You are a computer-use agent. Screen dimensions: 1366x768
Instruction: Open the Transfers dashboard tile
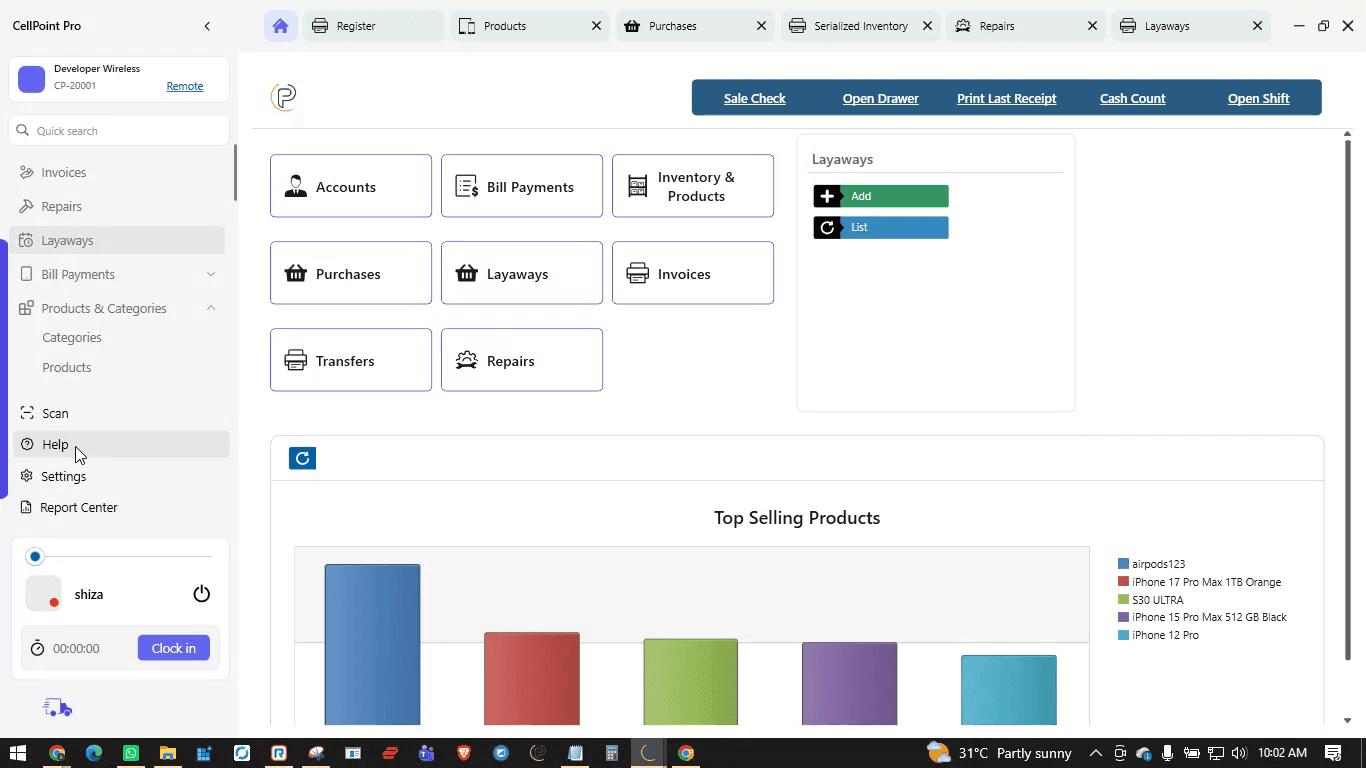(351, 360)
